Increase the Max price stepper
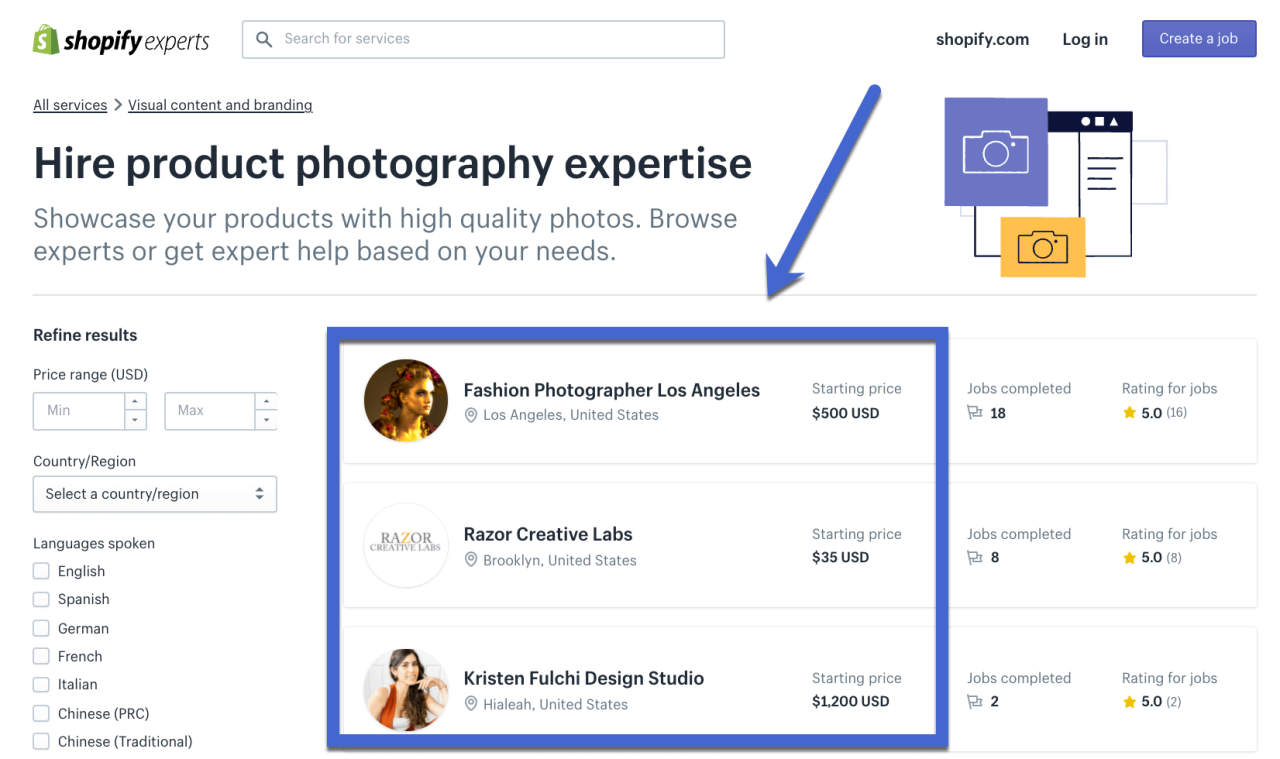The image size is (1280, 759). pyautogui.click(x=266, y=401)
